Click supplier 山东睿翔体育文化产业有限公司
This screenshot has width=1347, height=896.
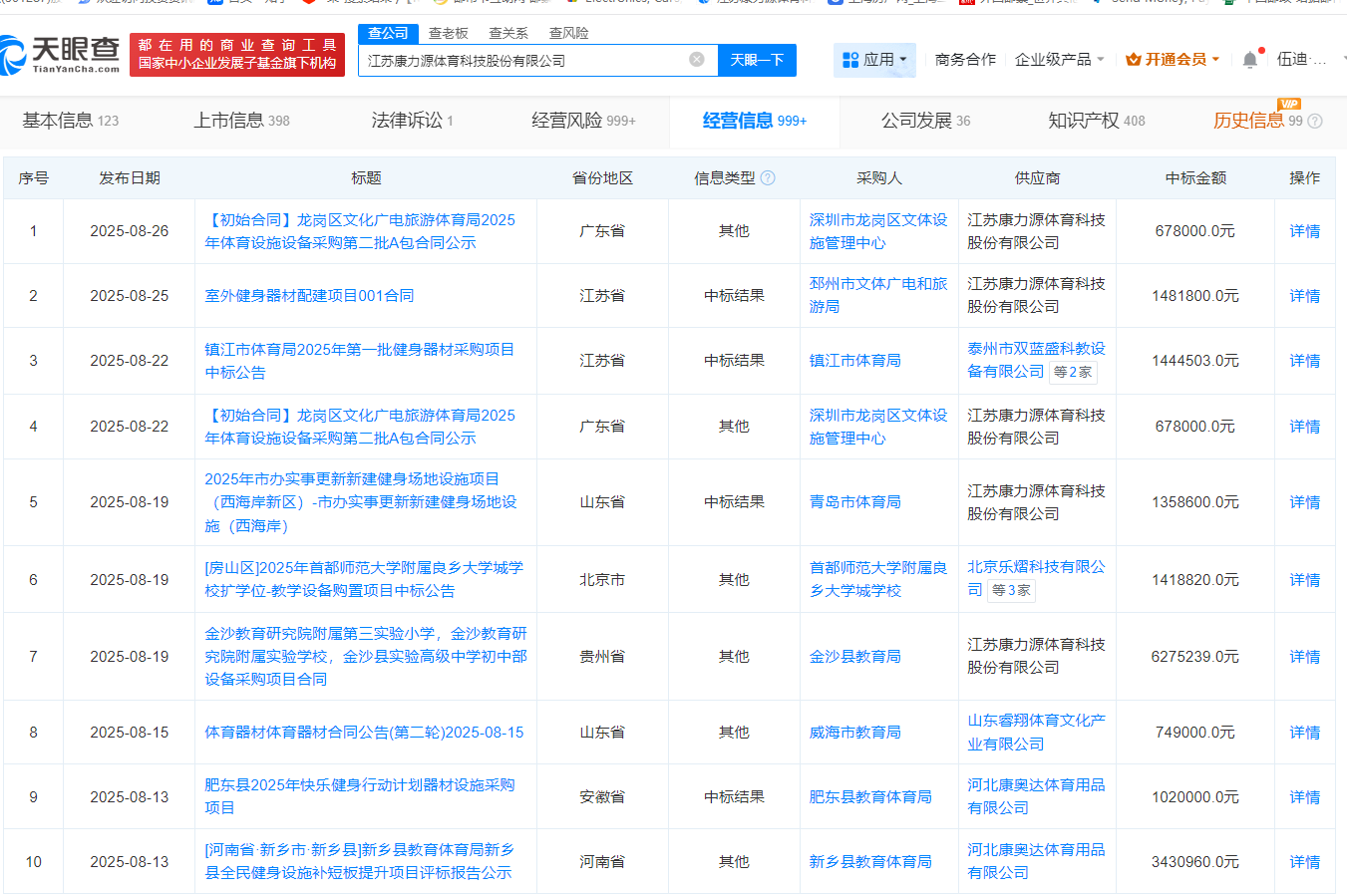click(x=1036, y=732)
